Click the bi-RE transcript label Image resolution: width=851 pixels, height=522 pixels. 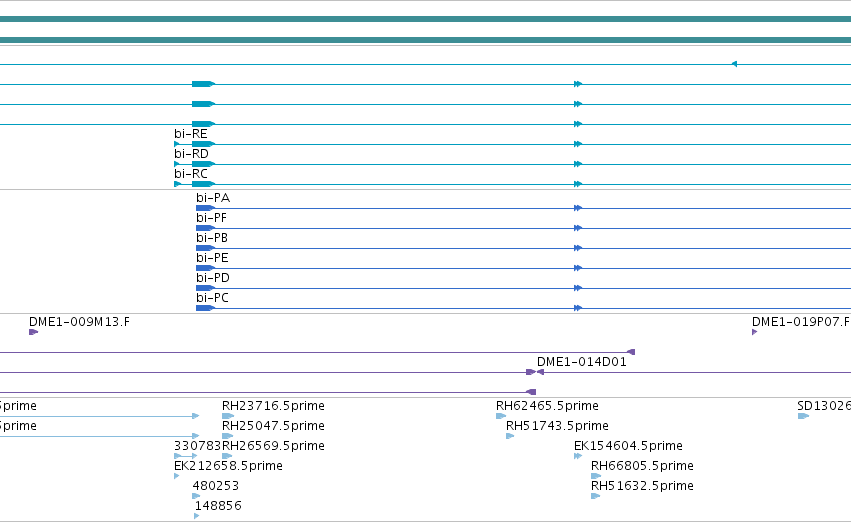(x=190, y=134)
